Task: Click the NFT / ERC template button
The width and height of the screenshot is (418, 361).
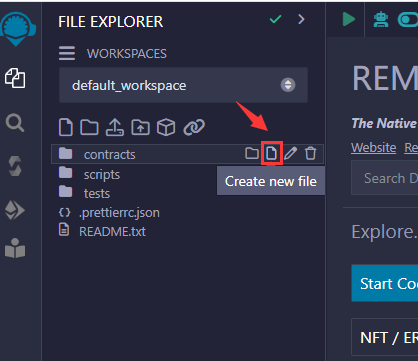Action: [x=385, y=337]
